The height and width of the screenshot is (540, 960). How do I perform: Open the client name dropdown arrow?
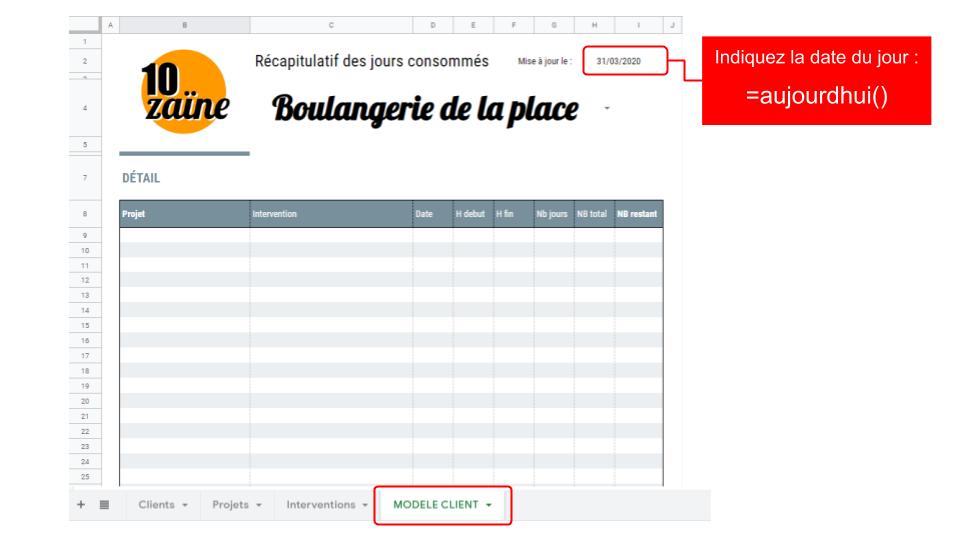[x=607, y=108]
